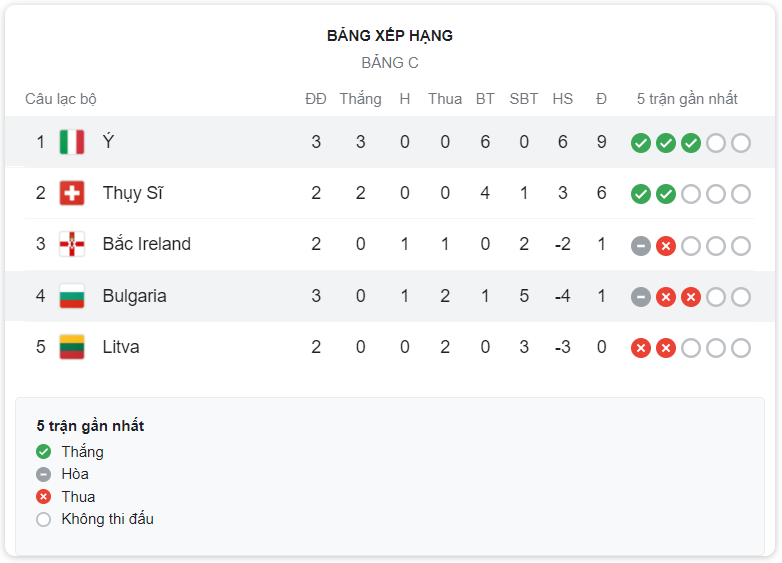Open the Bắc Ireland team link
The image size is (782, 563).
147,244
